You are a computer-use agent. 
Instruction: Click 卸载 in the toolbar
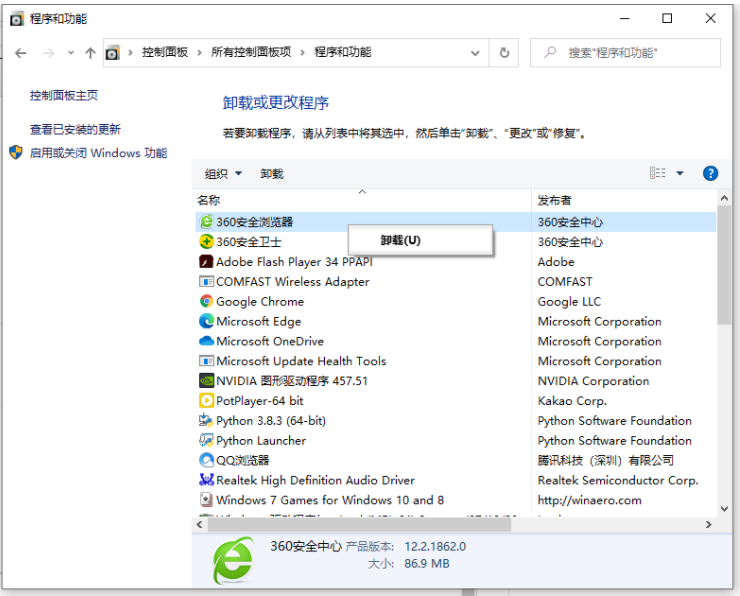coord(272,174)
